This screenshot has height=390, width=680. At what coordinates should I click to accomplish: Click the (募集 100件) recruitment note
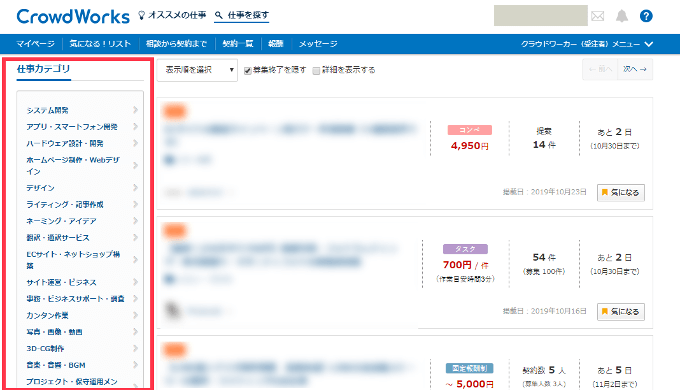[x=544, y=272]
